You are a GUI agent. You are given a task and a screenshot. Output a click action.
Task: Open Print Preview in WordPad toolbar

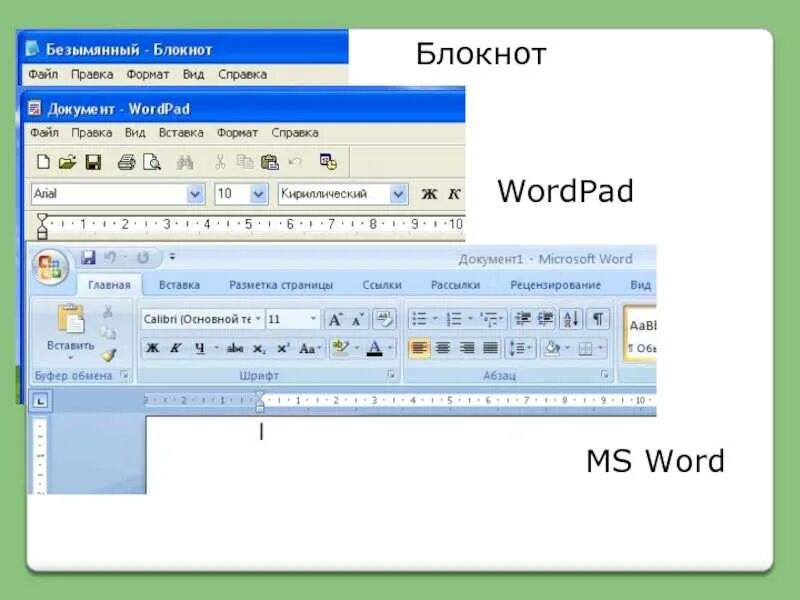point(152,162)
